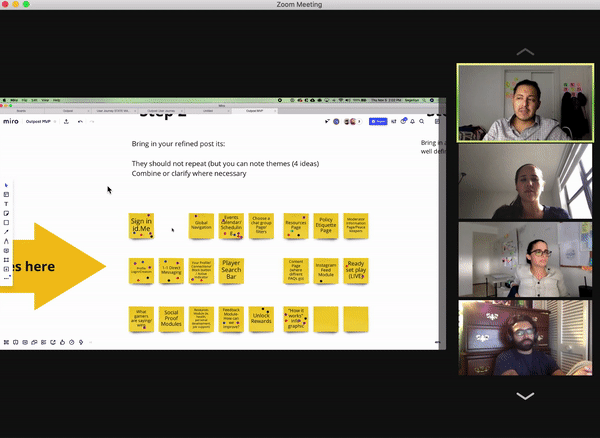The image size is (600, 438).
Task: Select the 'Resources Page' sticky note
Action: point(296,226)
